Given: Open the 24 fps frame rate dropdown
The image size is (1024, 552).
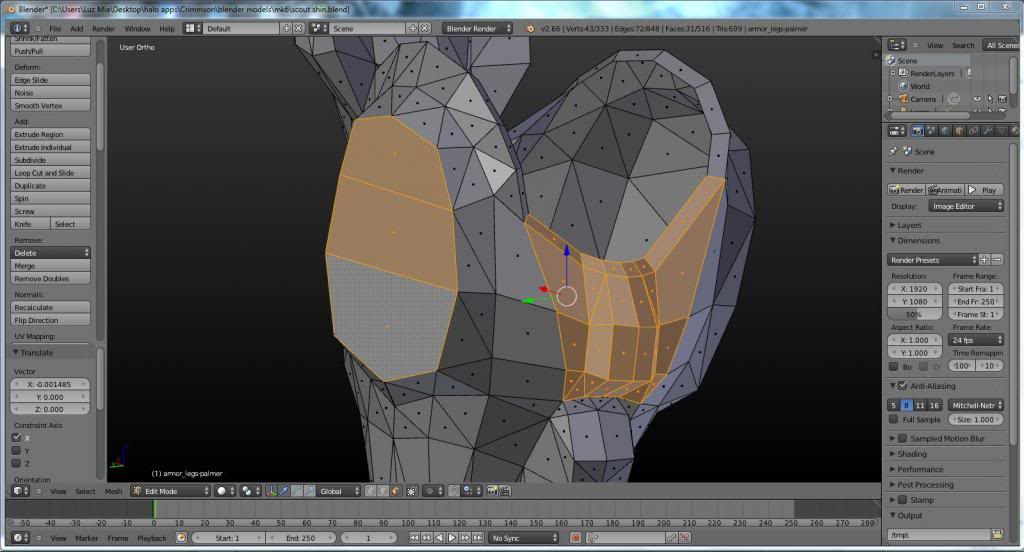Looking at the screenshot, I should (x=976, y=340).
